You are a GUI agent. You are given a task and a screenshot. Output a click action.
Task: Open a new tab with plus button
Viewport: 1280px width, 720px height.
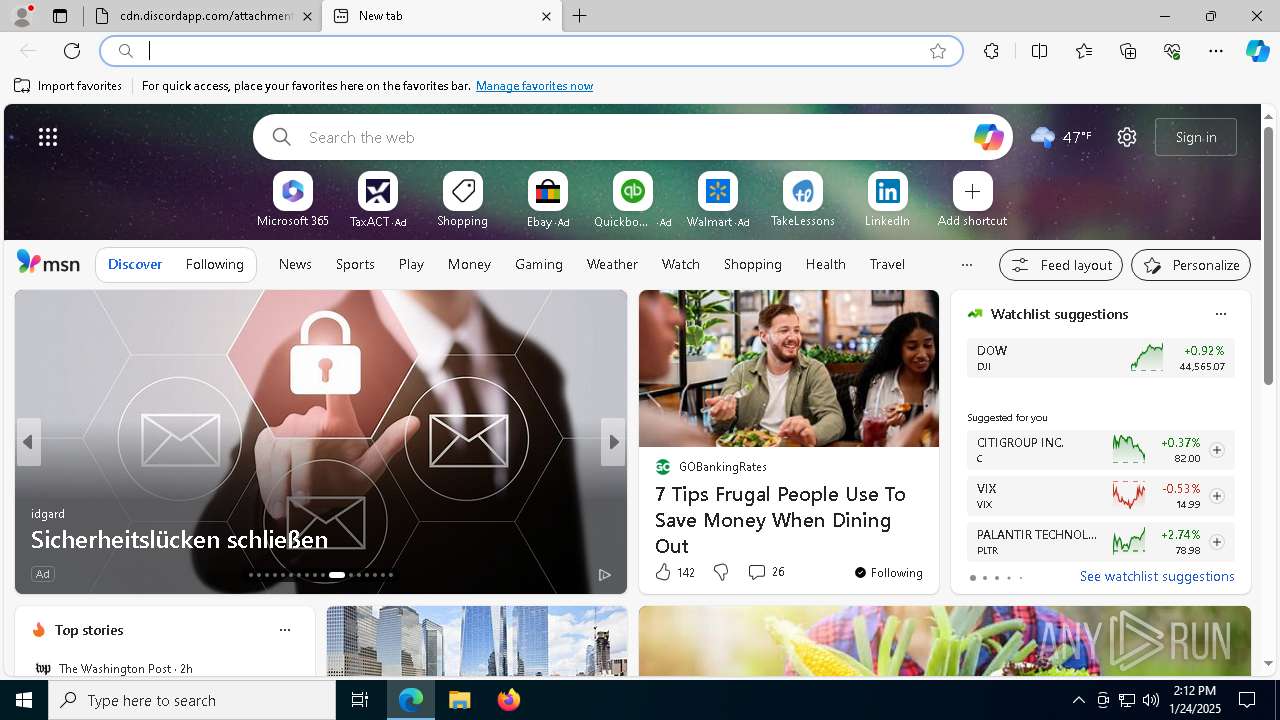(580, 16)
